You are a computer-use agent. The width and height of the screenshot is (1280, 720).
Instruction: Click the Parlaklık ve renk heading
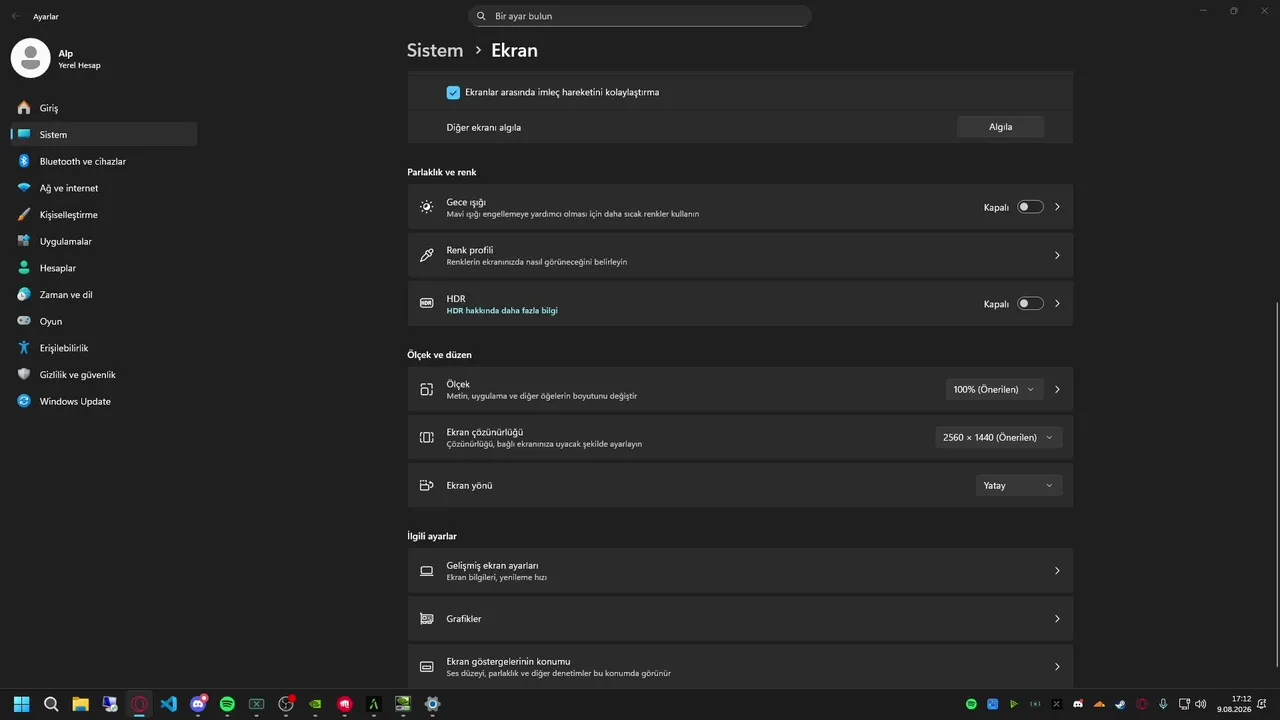441,173
